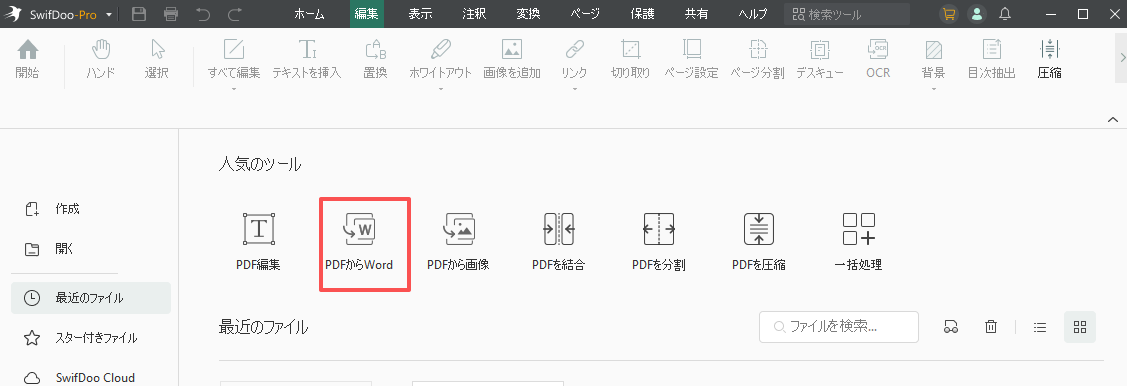This screenshot has width=1127, height=386.
Task: Select the 切り取り crop tool
Action: [630, 59]
